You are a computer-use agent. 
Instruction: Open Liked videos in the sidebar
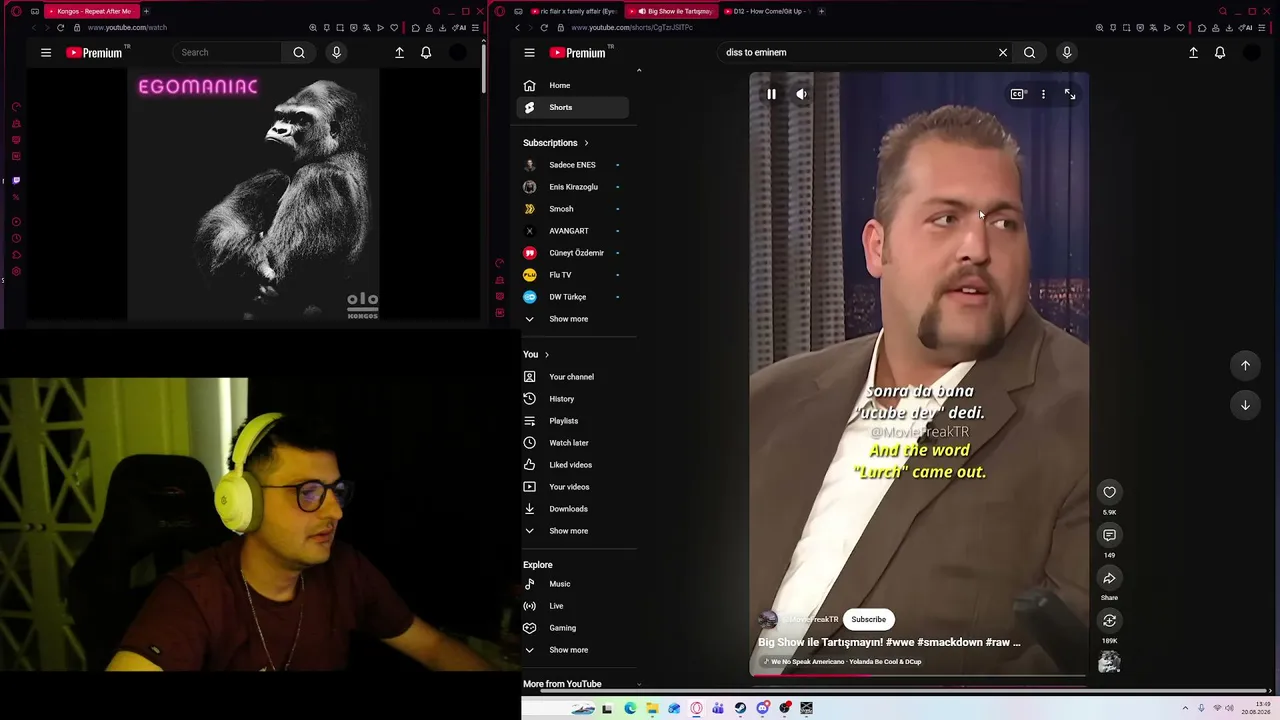click(x=573, y=465)
